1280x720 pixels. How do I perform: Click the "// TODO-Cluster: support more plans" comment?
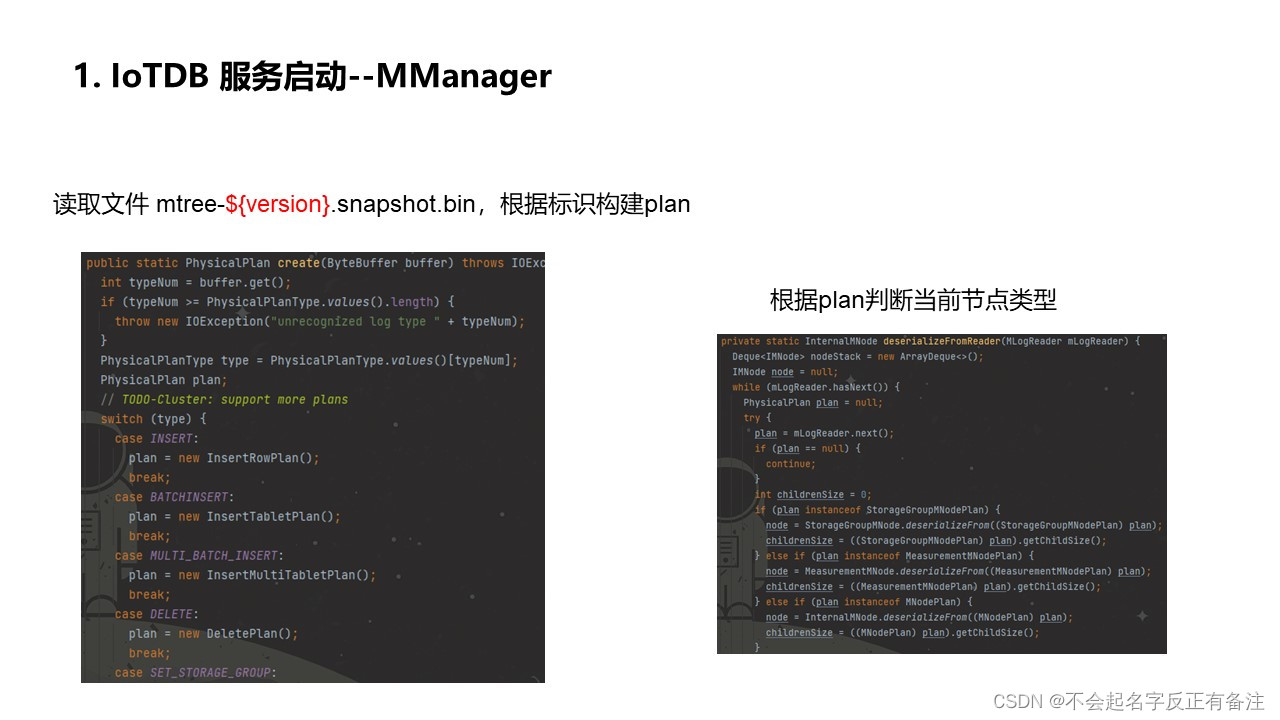click(224, 399)
